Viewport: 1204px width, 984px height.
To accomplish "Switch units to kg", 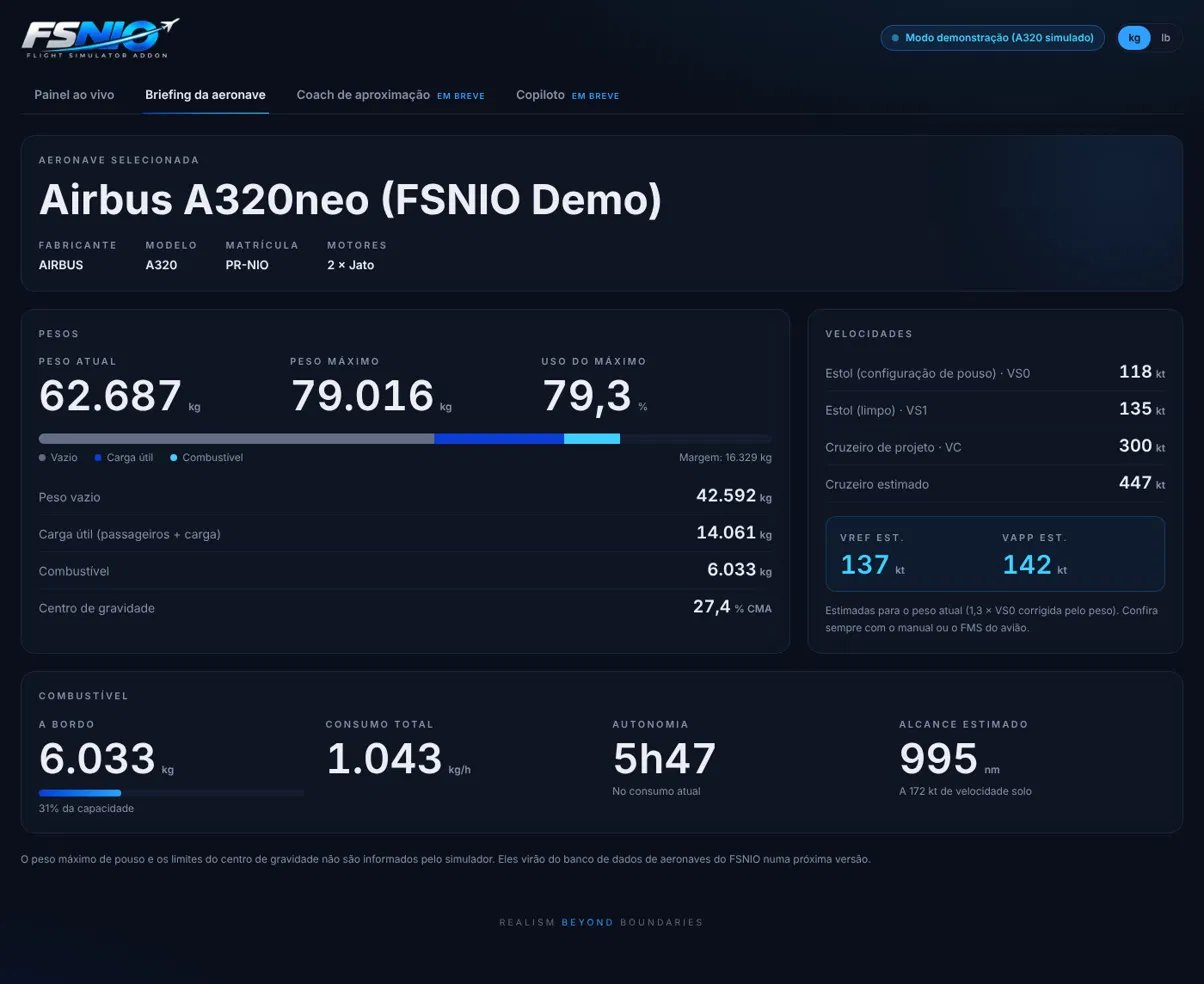I will (x=1134, y=38).
